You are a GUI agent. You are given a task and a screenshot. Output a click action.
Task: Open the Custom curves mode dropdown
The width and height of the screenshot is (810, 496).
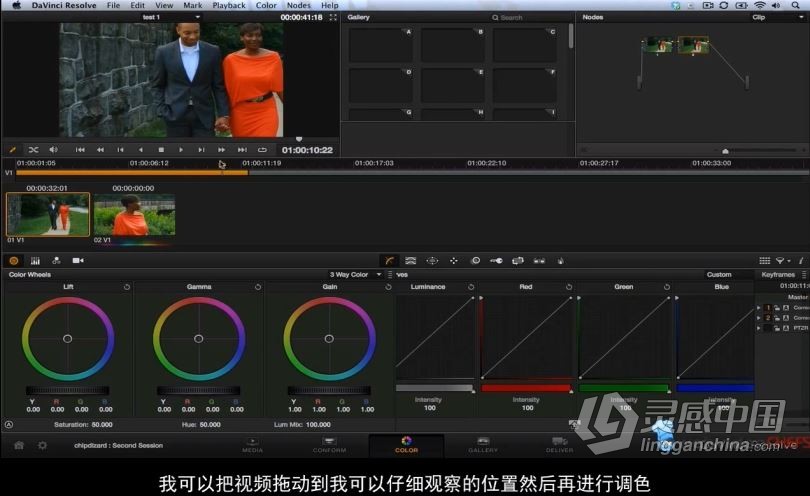(x=719, y=274)
